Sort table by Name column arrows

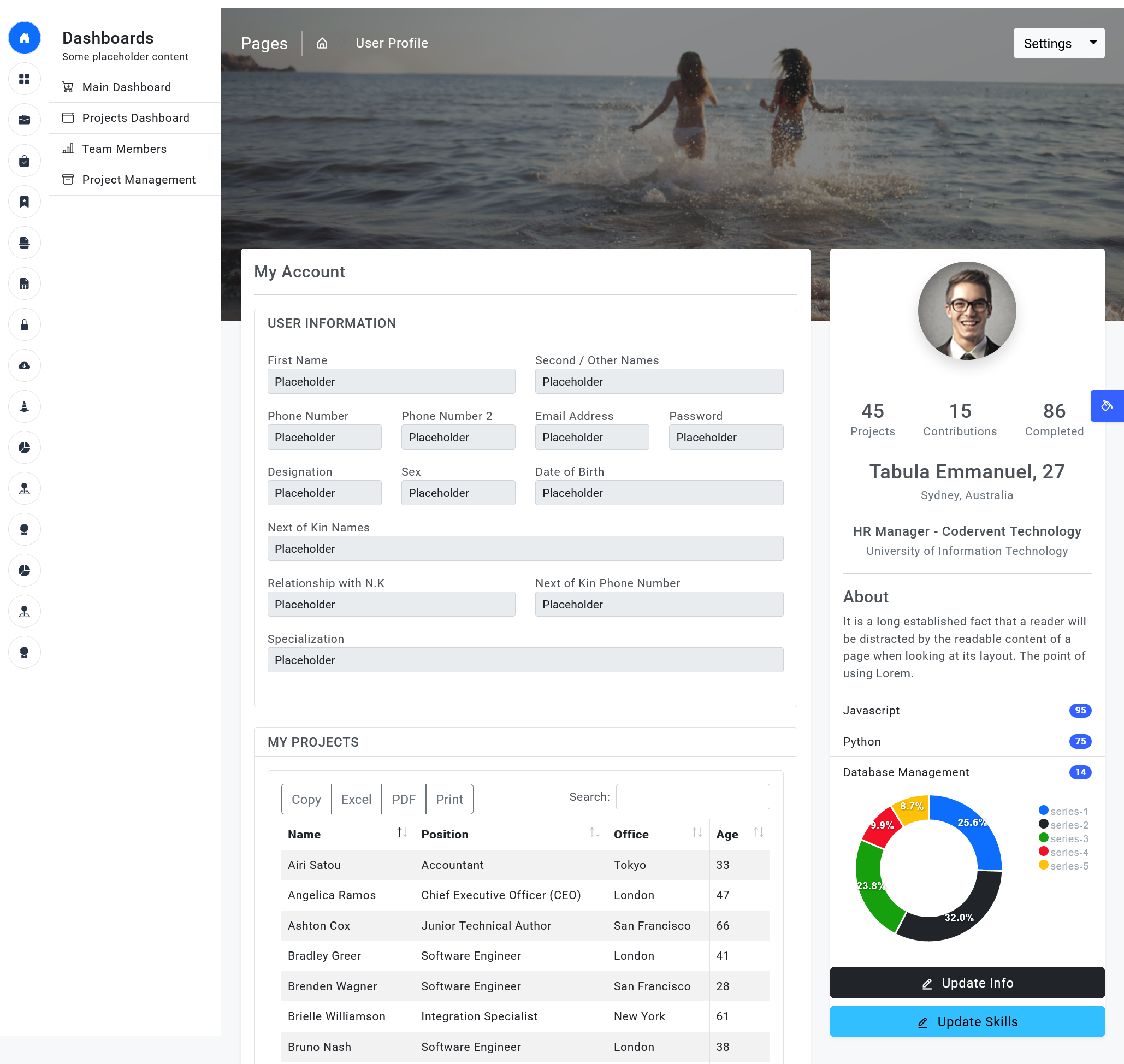pyautogui.click(x=402, y=832)
